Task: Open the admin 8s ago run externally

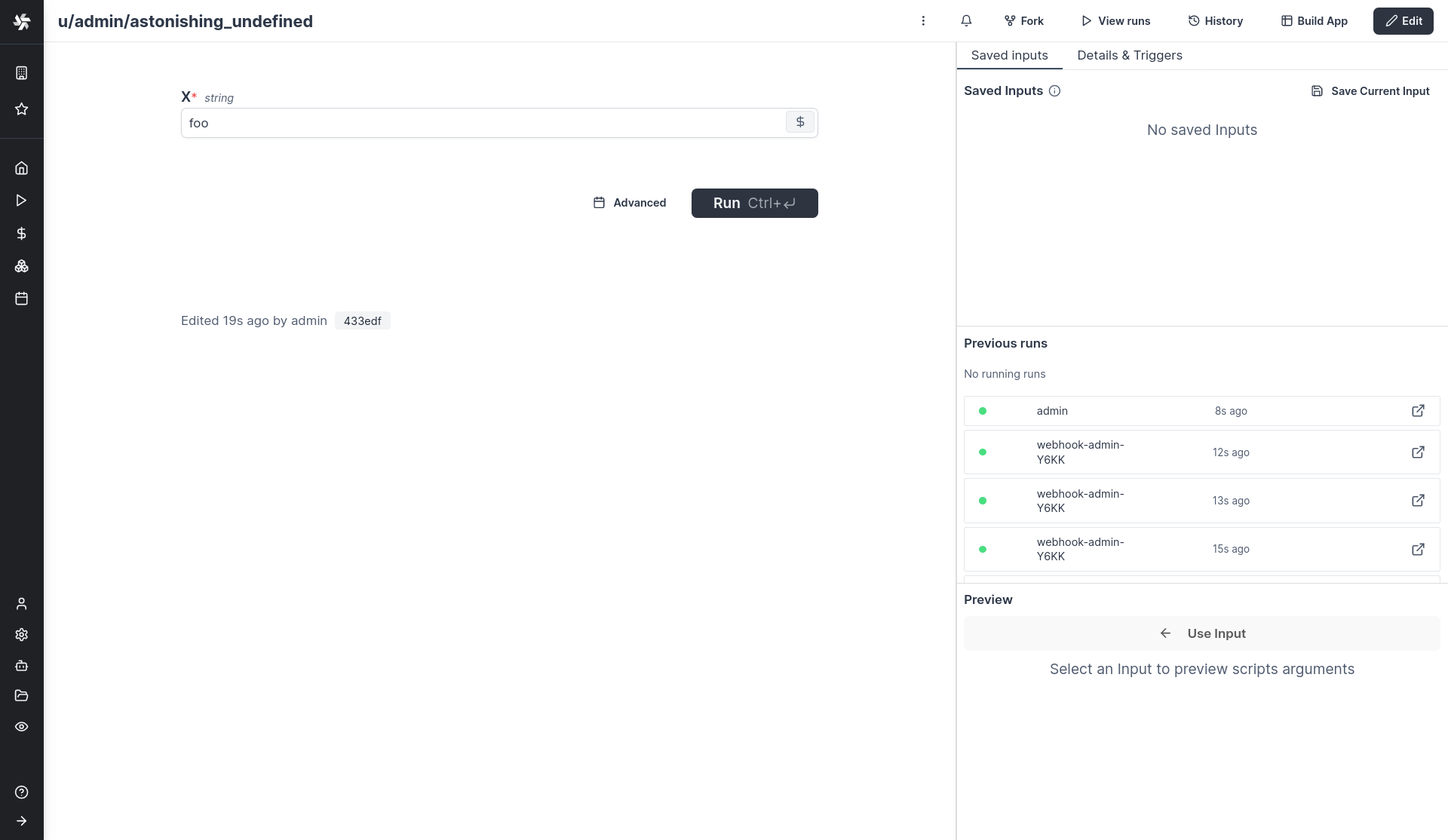Action: 1418,411
